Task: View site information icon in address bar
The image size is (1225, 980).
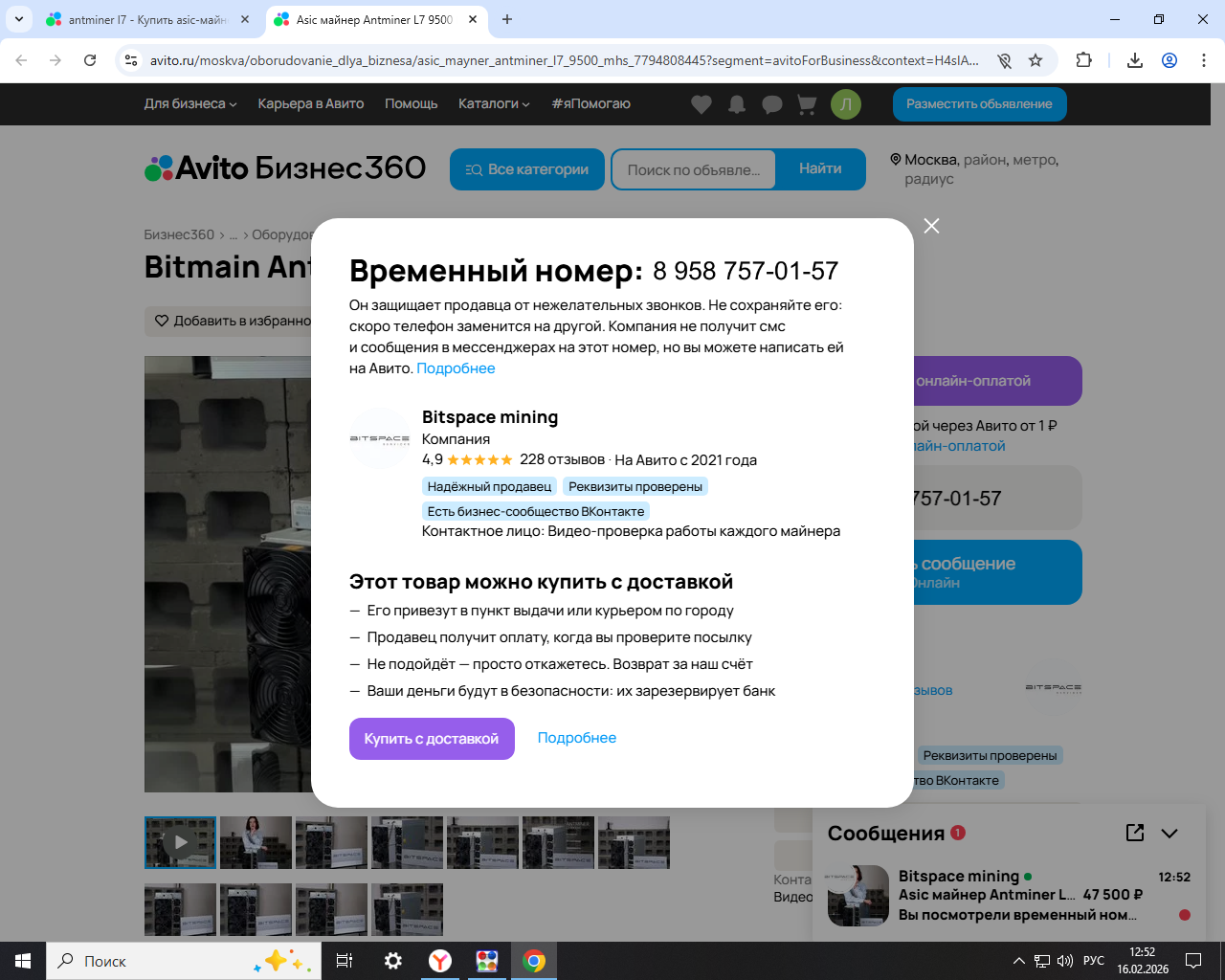Action: click(131, 60)
